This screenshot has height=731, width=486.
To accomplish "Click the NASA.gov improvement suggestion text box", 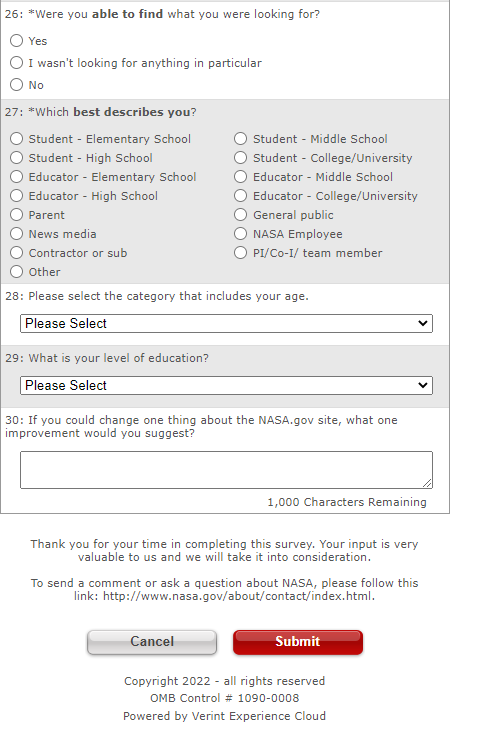I will (226, 470).
